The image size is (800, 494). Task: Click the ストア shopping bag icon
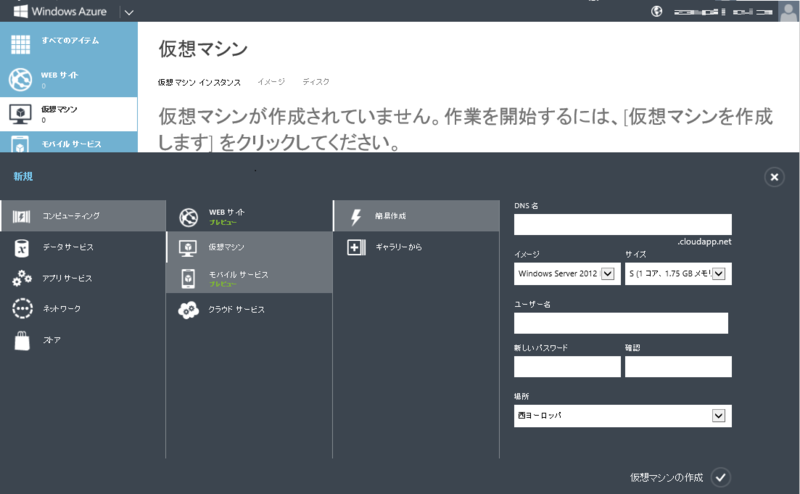(x=22, y=340)
